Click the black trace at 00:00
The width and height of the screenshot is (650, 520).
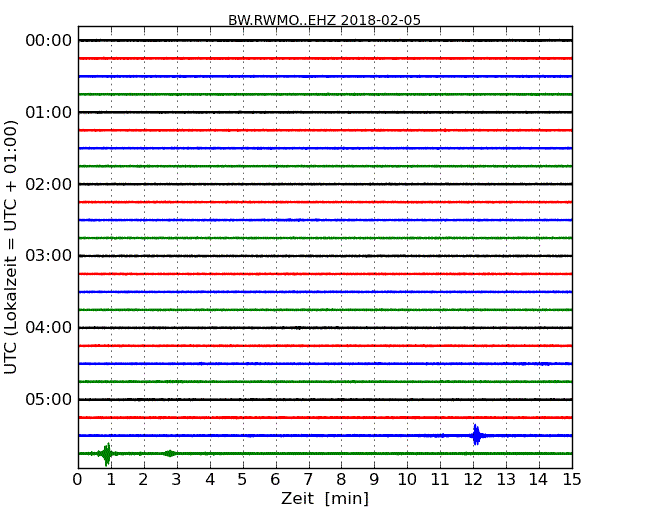pos(325,40)
